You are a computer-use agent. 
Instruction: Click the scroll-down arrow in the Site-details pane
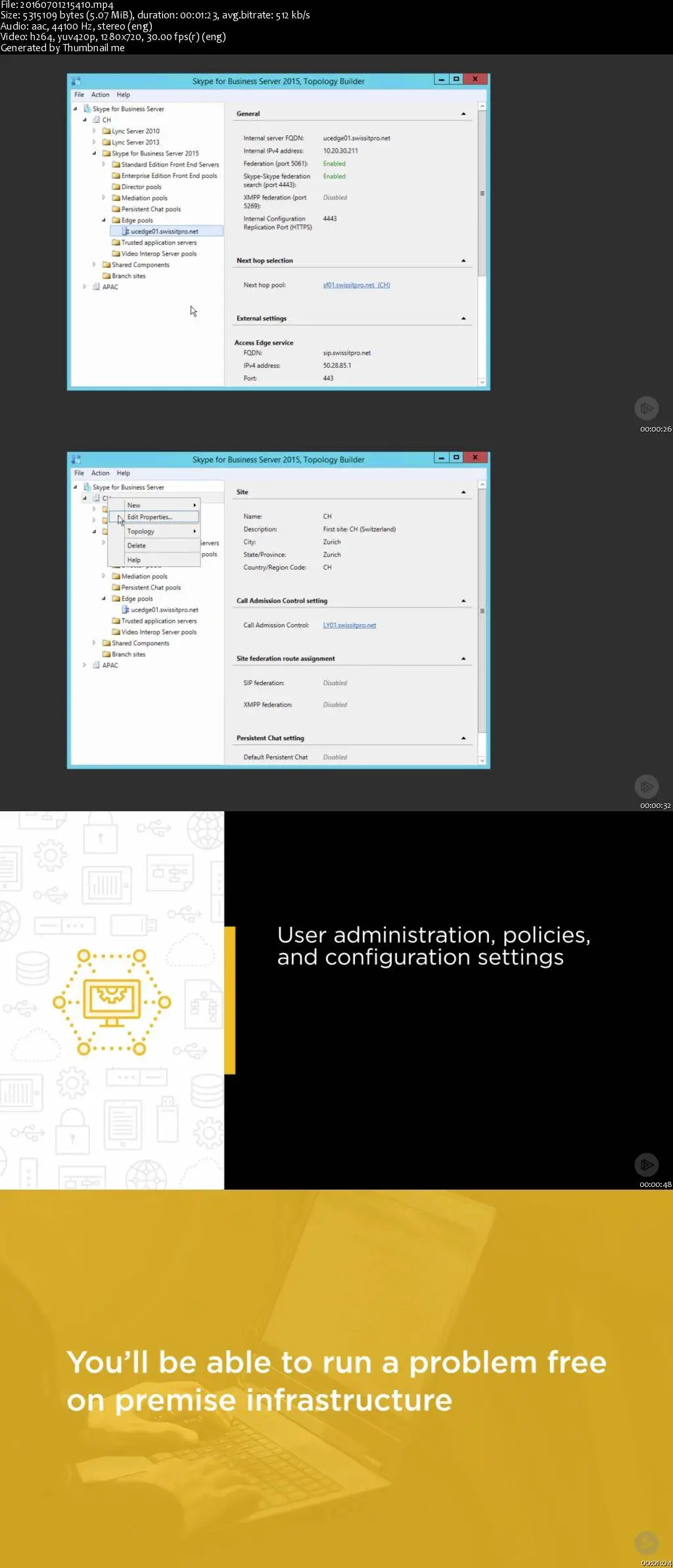(482, 761)
